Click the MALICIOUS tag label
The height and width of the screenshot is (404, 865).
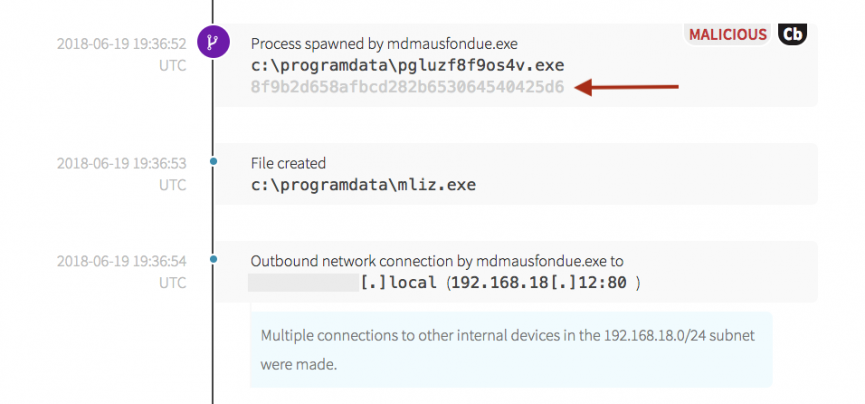(x=727, y=34)
